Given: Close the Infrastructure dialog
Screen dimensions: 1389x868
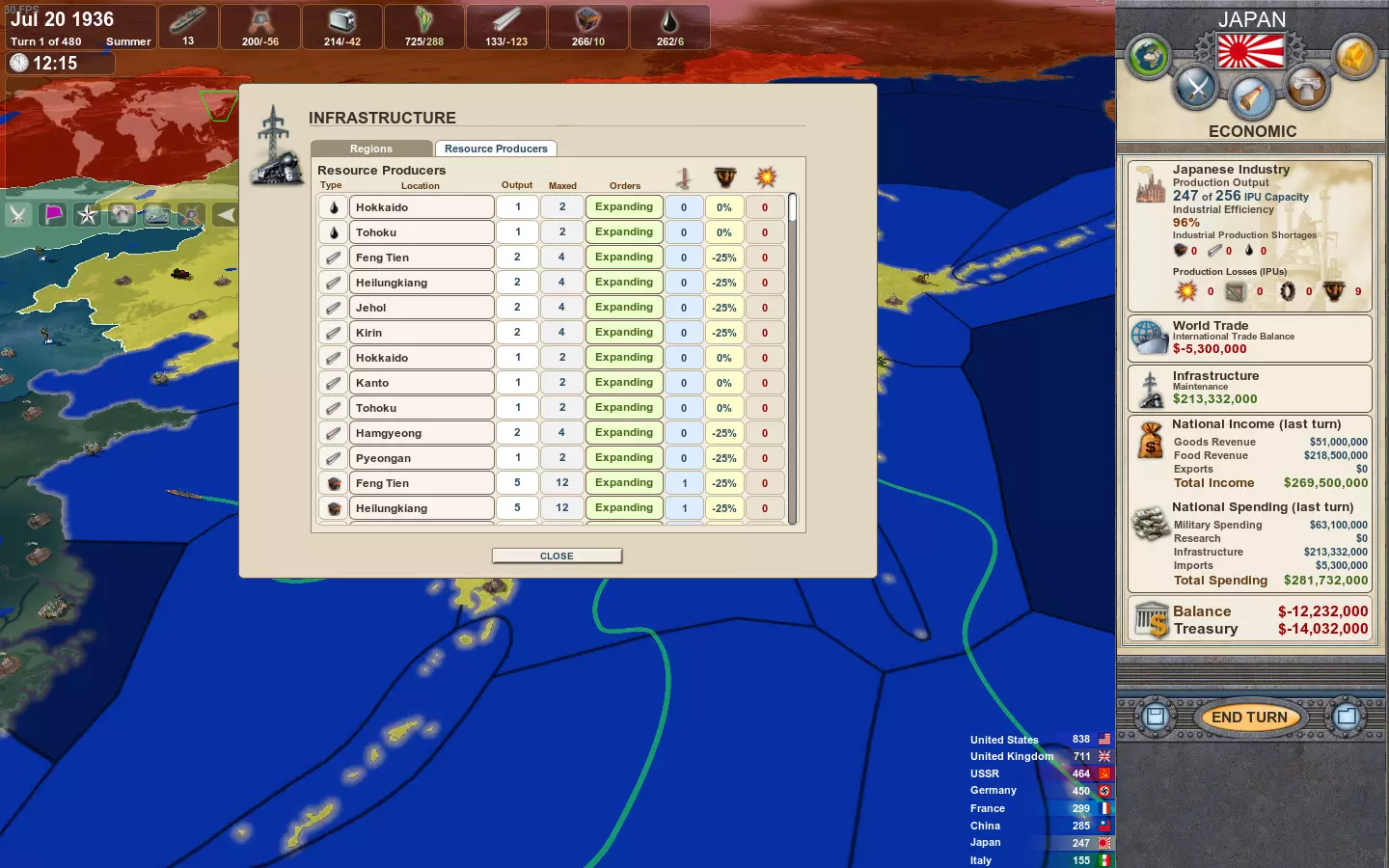Looking at the screenshot, I should point(557,556).
